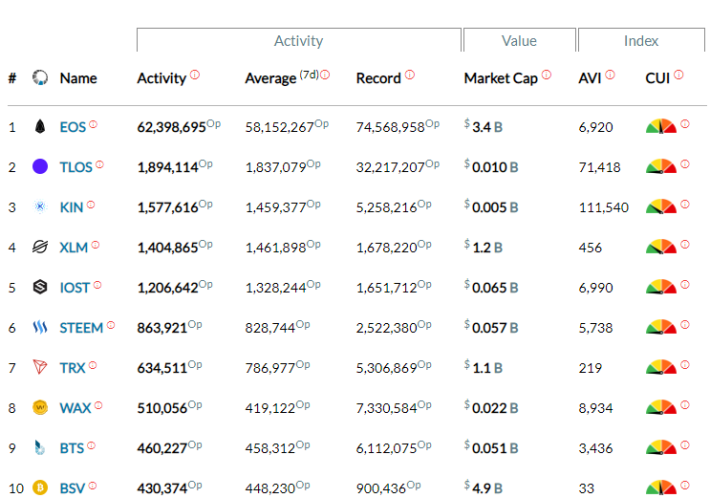Open the KIN link
Image resolution: width=710 pixels, height=498 pixels.
(x=72, y=207)
